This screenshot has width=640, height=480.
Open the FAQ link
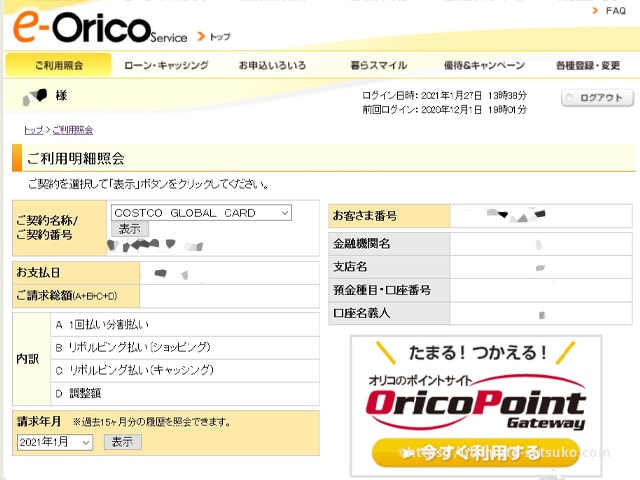[x=616, y=11]
